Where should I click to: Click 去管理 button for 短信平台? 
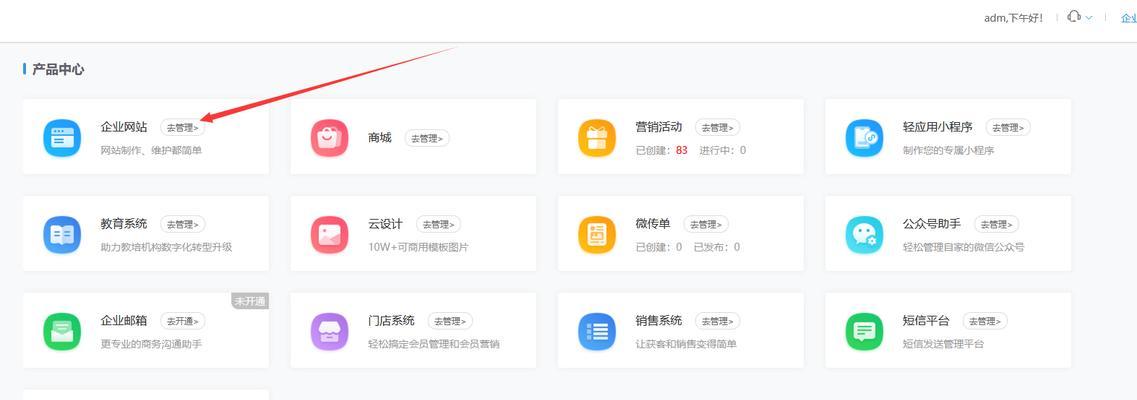tap(985, 321)
